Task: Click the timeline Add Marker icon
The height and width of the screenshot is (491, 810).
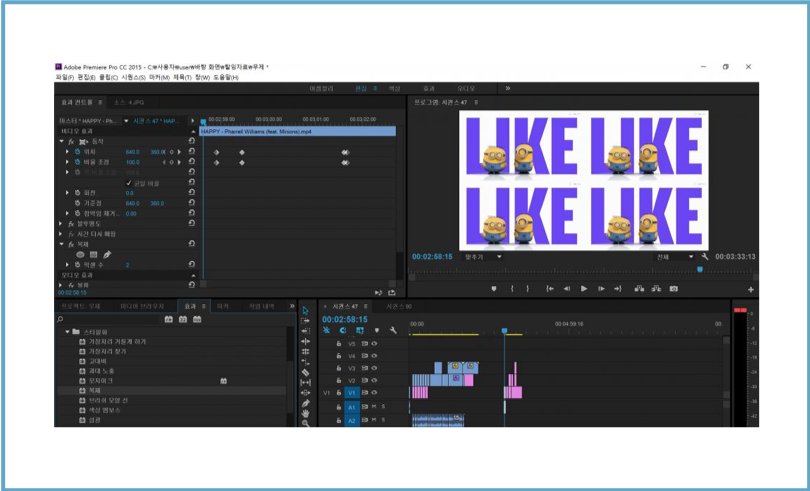Action: (377, 330)
